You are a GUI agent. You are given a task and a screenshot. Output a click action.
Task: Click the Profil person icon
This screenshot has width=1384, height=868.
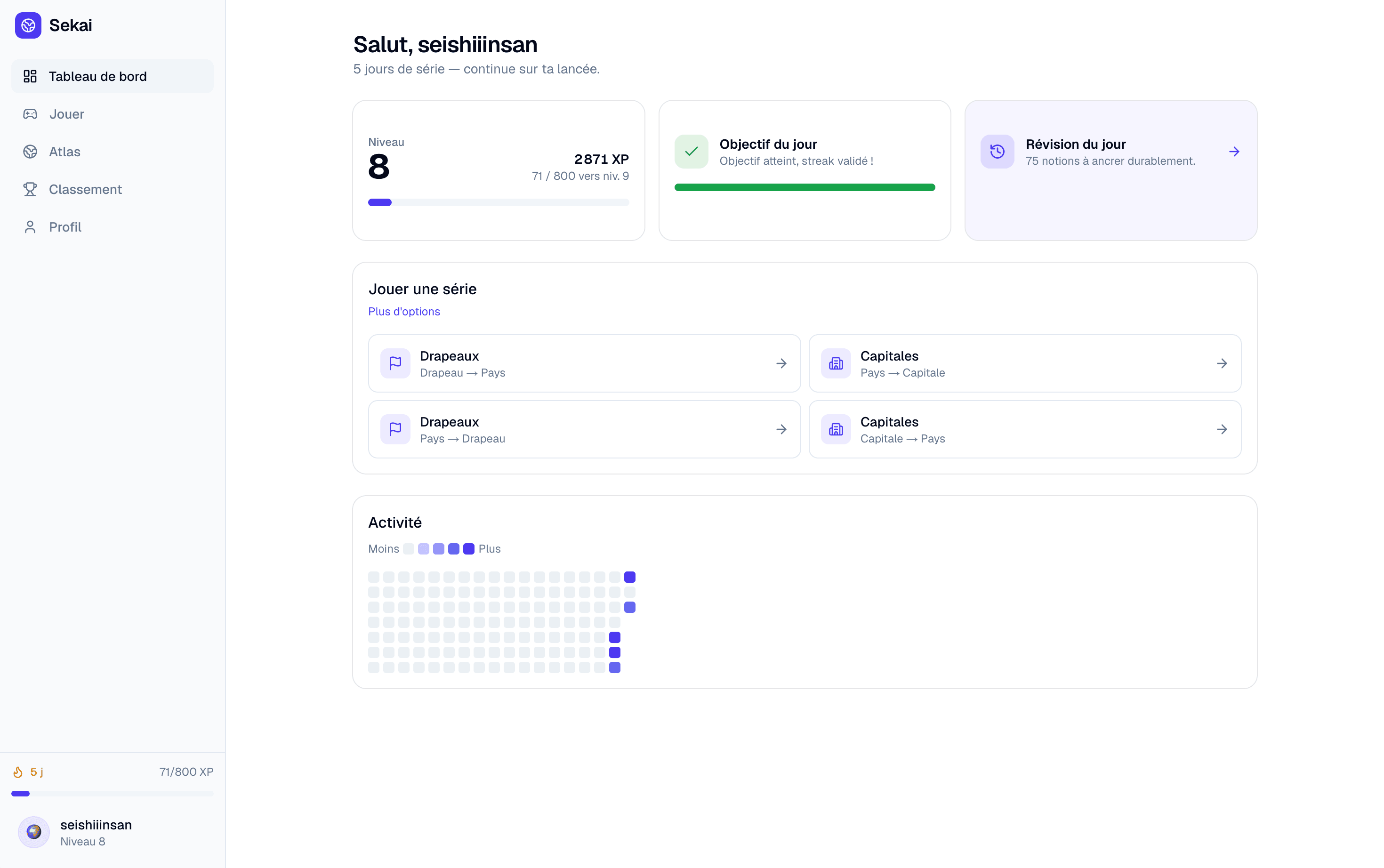[30, 227]
